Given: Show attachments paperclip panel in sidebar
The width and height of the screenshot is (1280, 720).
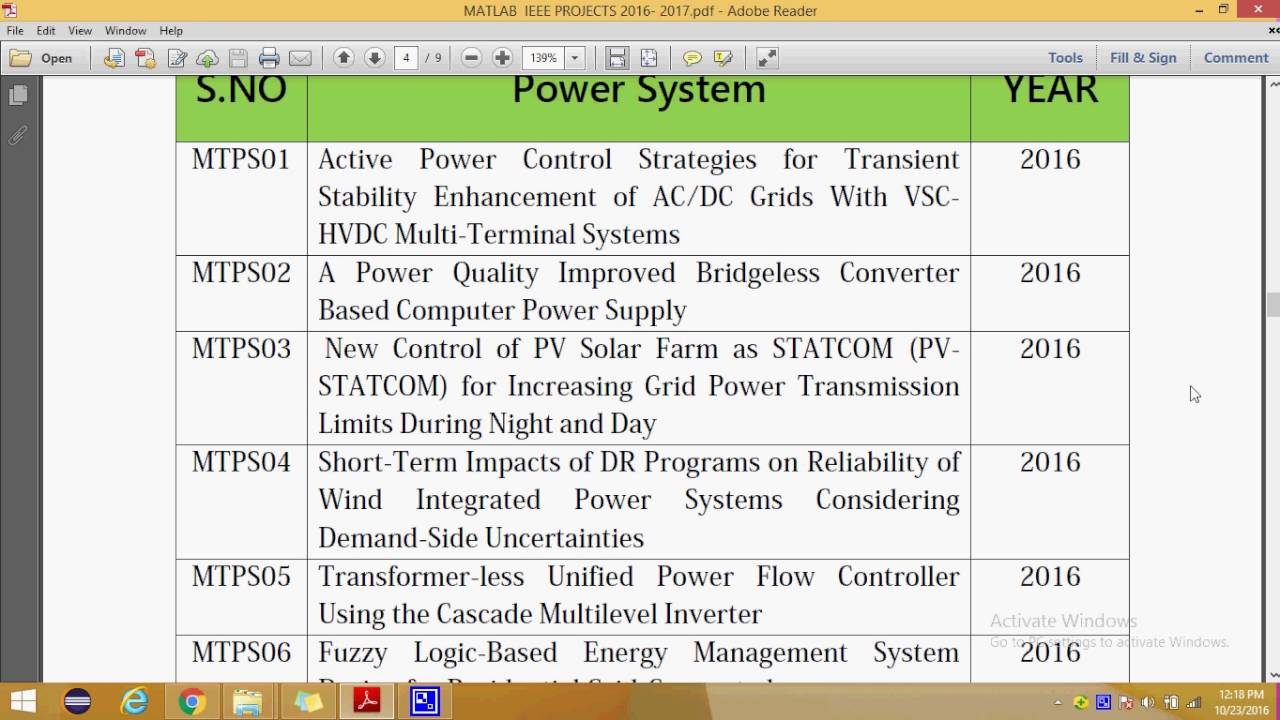Looking at the screenshot, I should 18,136.
